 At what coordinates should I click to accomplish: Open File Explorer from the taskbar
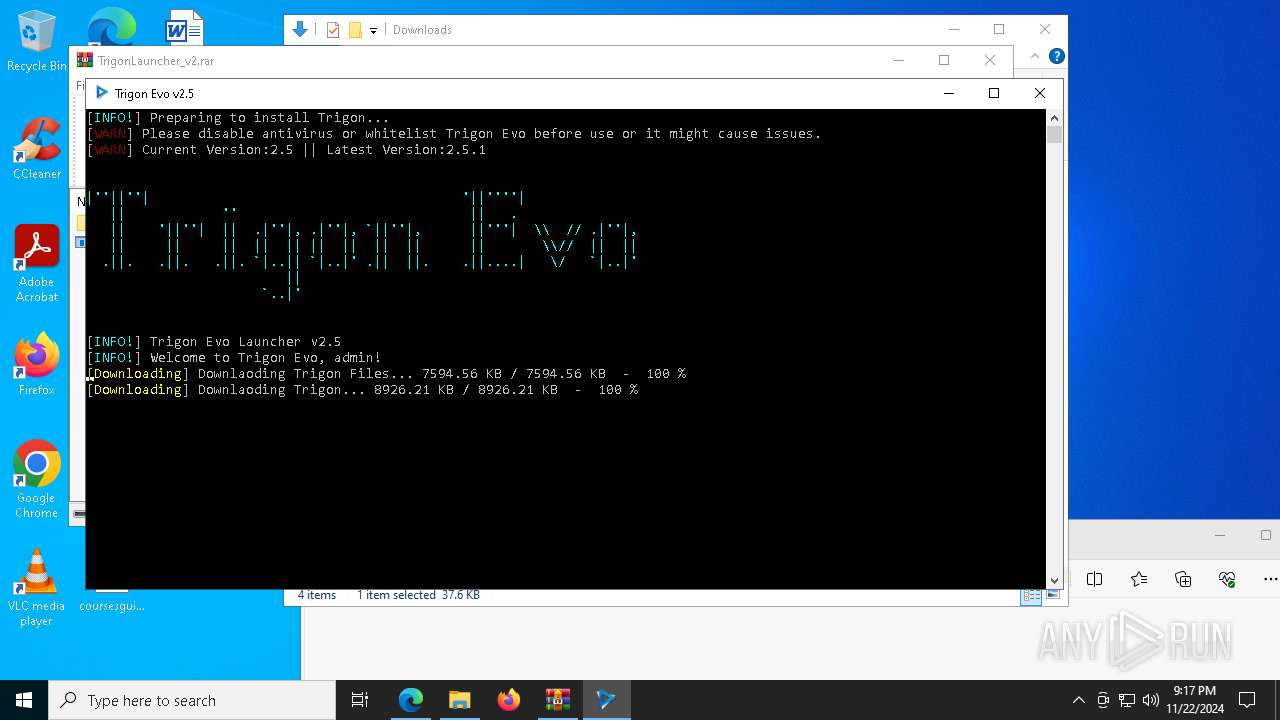pyautogui.click(x=459, y=700)
